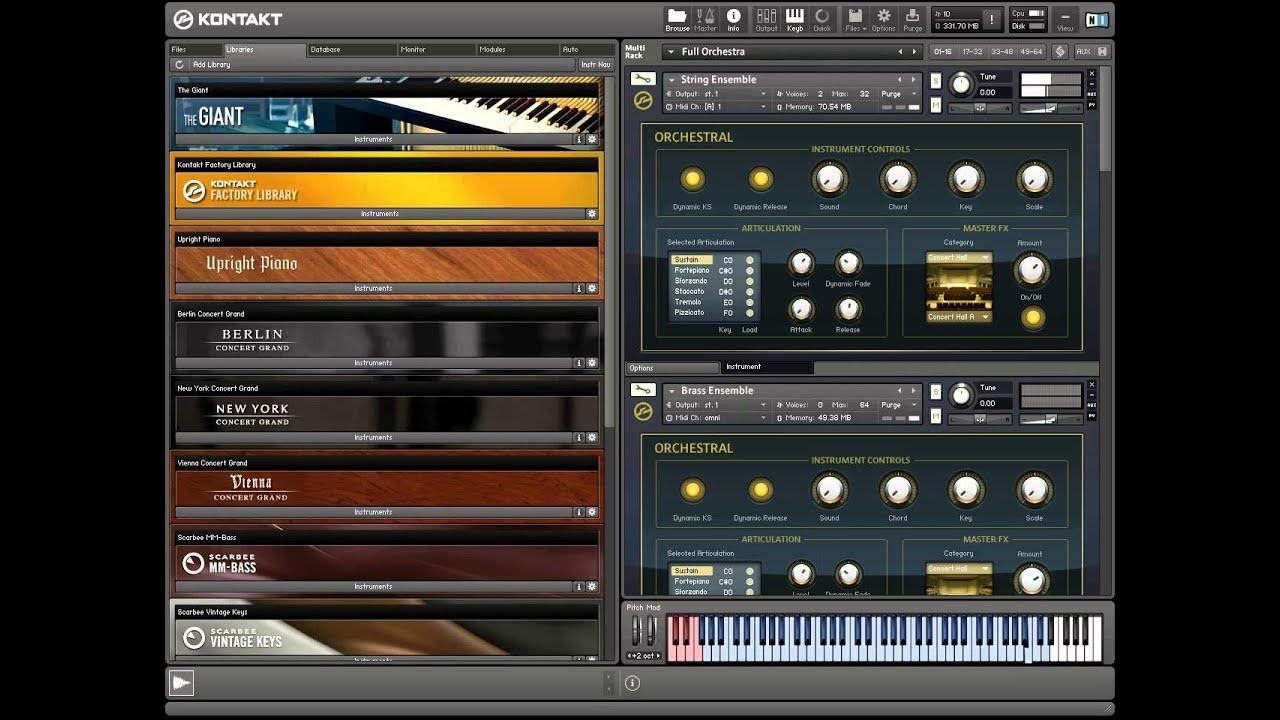Toggle the Info pane icon
The height and width of the screenshot is (720, 1280).
[x=733, y=19]
